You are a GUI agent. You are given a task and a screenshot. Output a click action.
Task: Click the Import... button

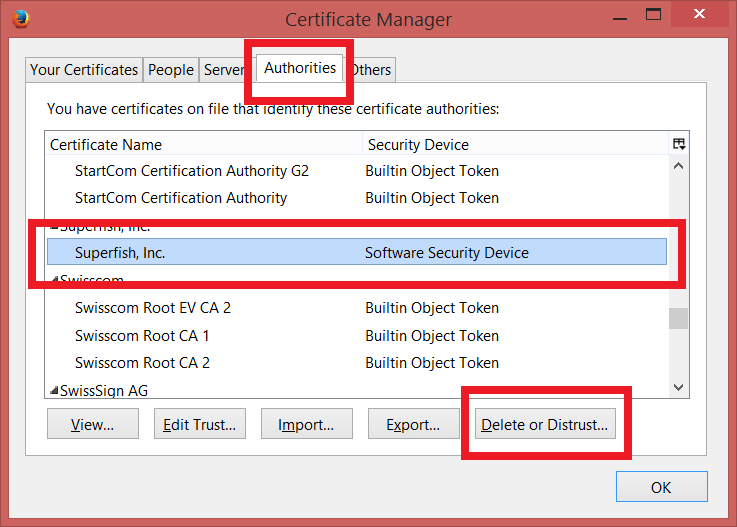[306, 424]
